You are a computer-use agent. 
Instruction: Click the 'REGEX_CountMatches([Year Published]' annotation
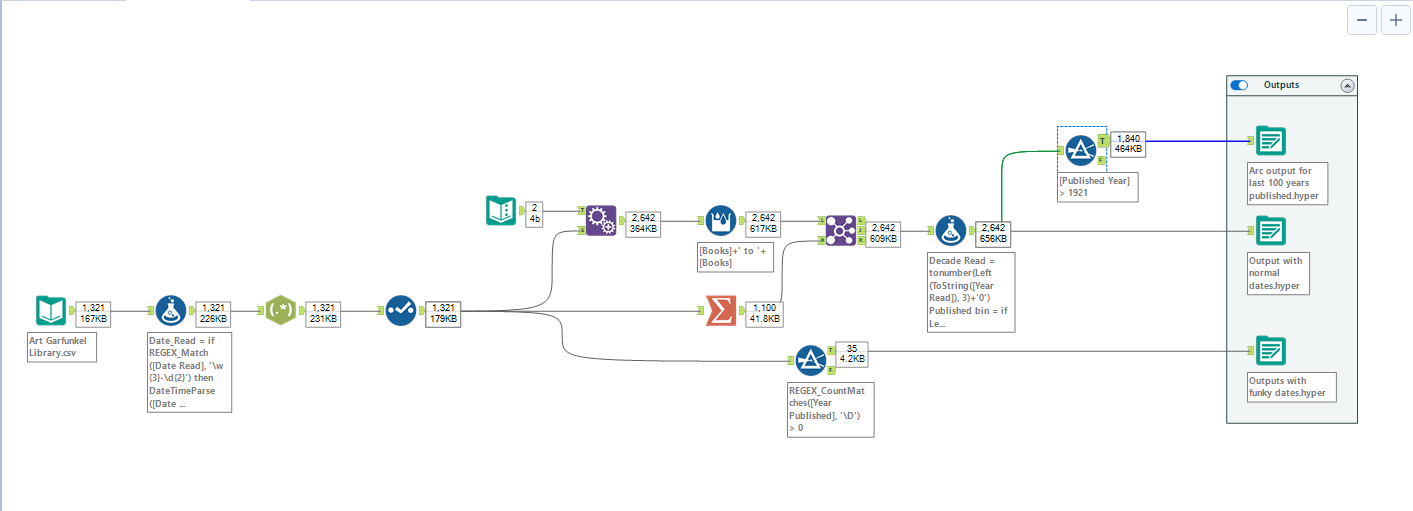(831, 408)
